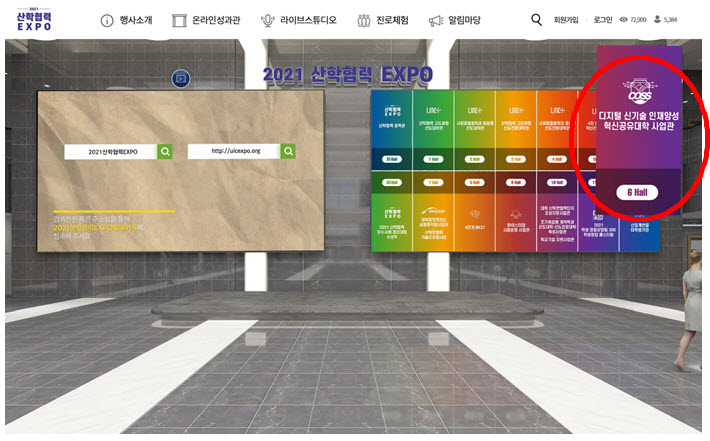Viewport: 710px width, 441px height.
Task: Click the woman avatar walking at right
Action: (689, 310)
